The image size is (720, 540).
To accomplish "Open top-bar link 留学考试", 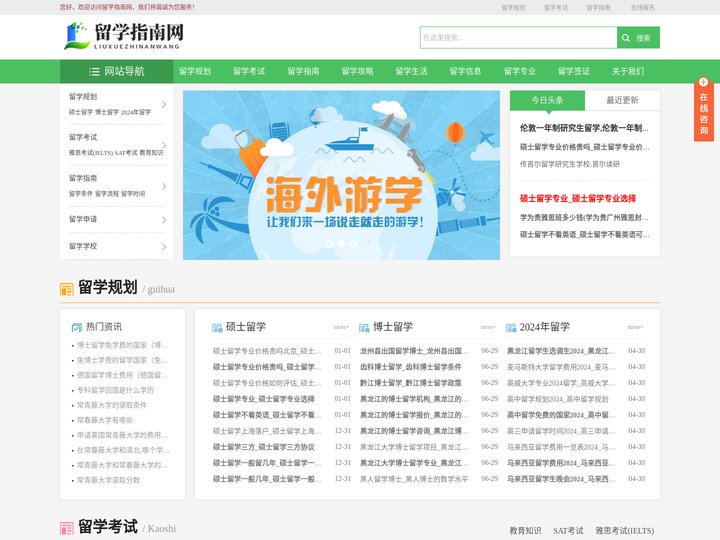I will (x=556, y=8).
